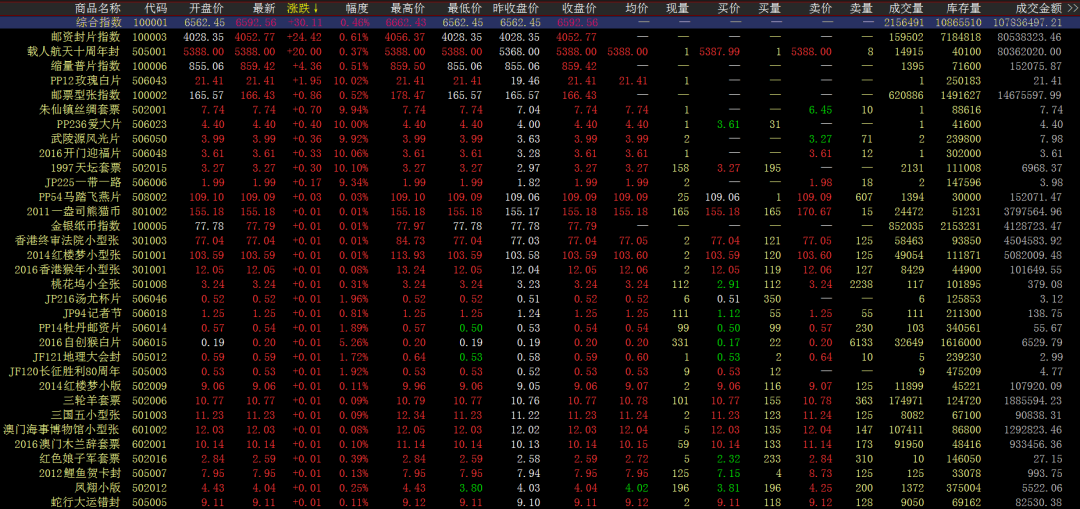Click the 成交金额 column header
This screenshot has height=509, width=1080.
pos(1039,8)
